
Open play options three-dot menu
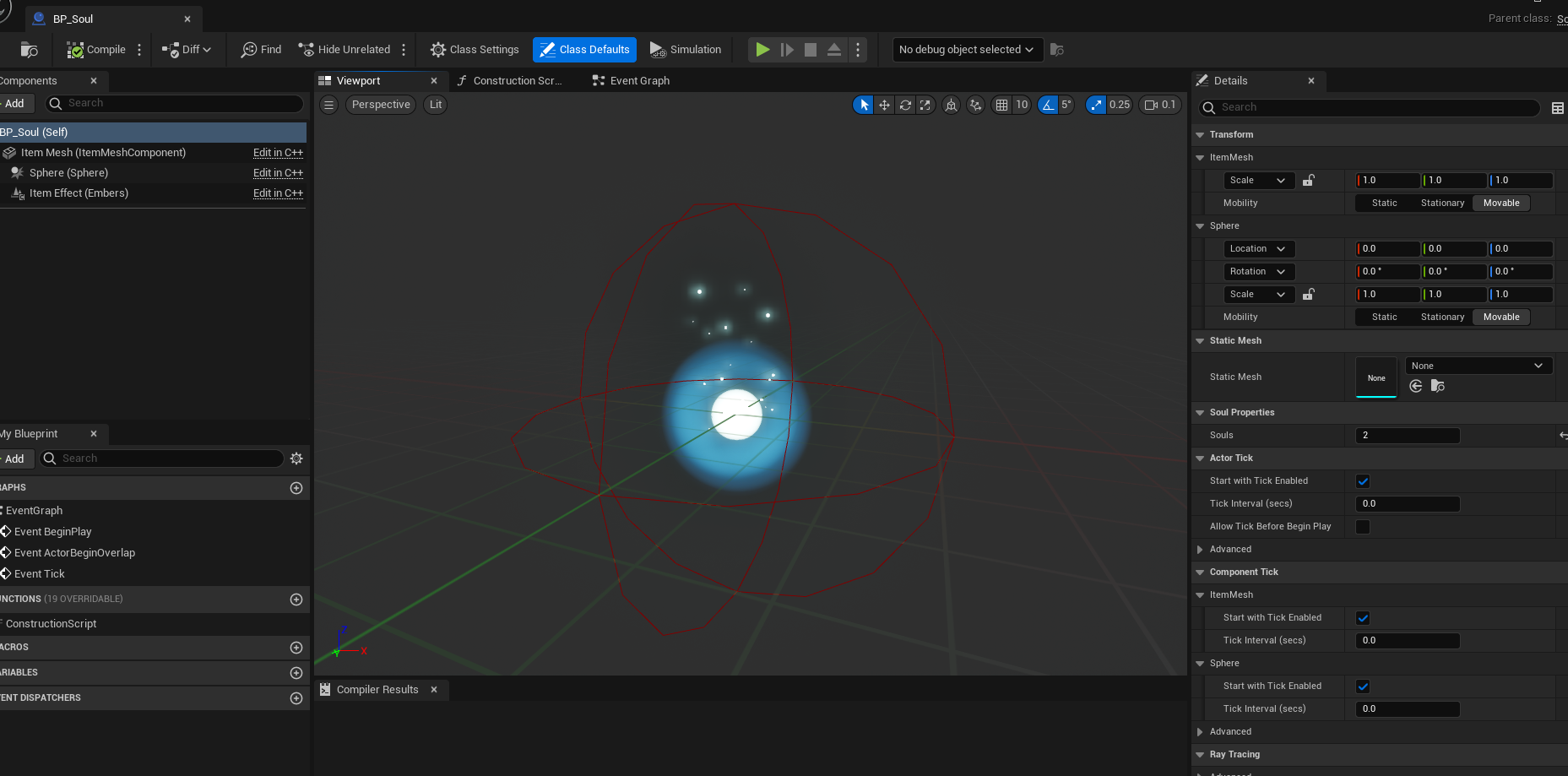858,50
